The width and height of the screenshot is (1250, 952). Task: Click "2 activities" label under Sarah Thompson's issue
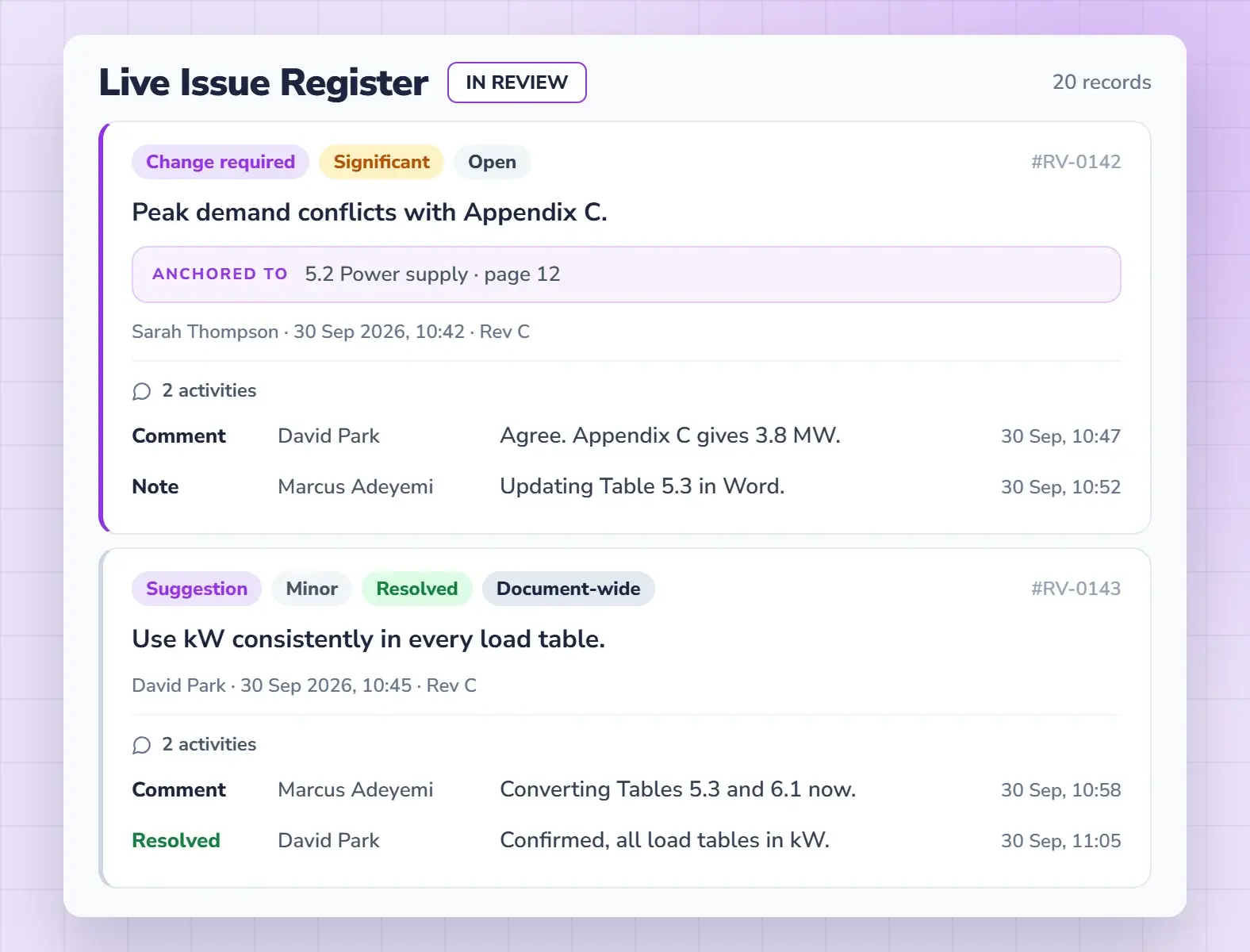pyautogui.click(x=209, y=390)
